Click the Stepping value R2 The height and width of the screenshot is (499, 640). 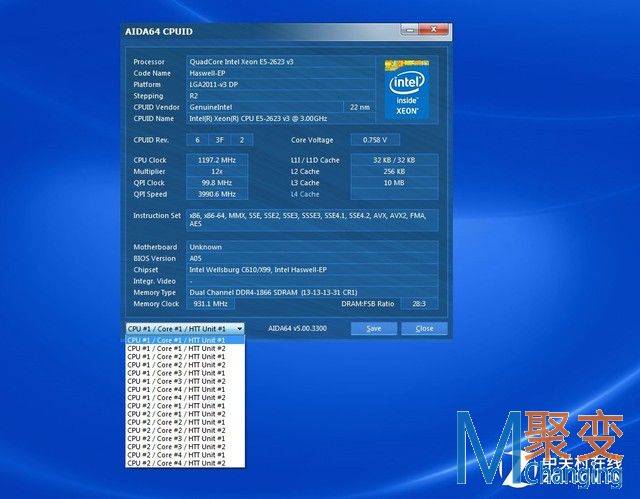click(281, 96)
